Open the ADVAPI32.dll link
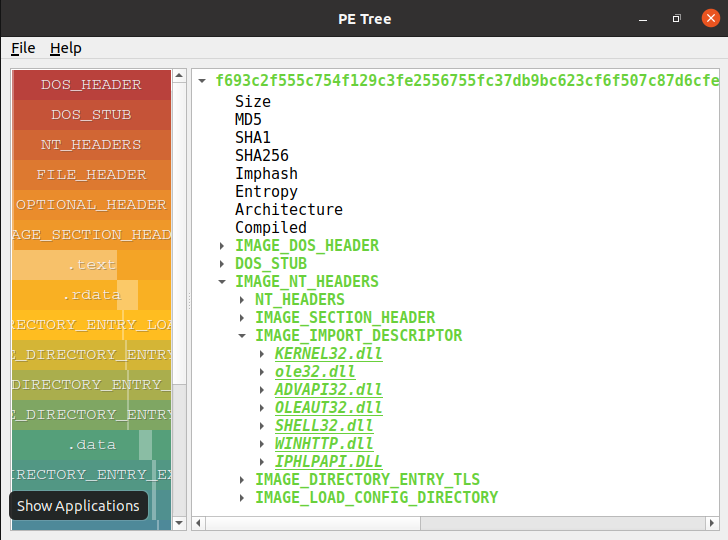This screenshot has height=540, width=728. pyautogui.click(x=329, y=390)
